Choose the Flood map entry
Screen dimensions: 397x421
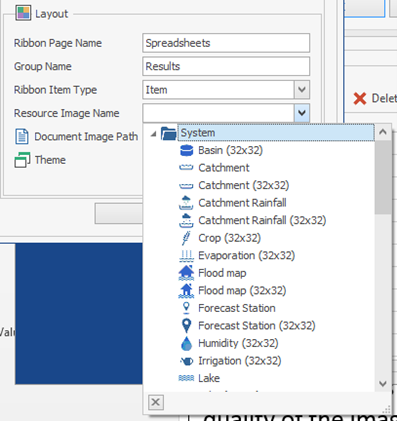222,273
